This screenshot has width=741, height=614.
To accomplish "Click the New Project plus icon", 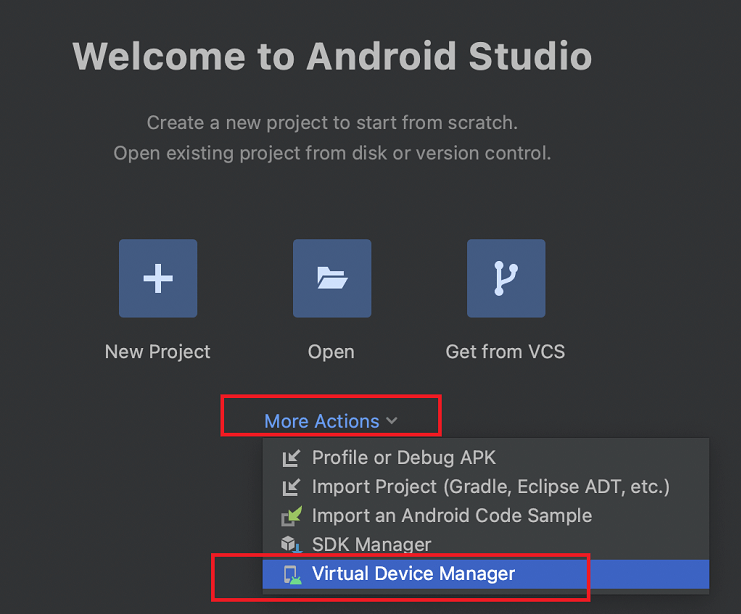I will click(158, 278).
